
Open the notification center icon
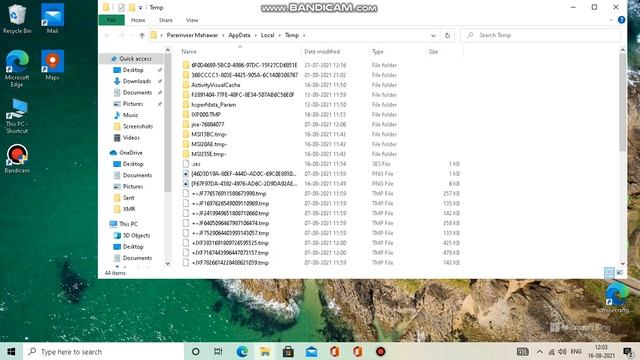pos(628,351)
